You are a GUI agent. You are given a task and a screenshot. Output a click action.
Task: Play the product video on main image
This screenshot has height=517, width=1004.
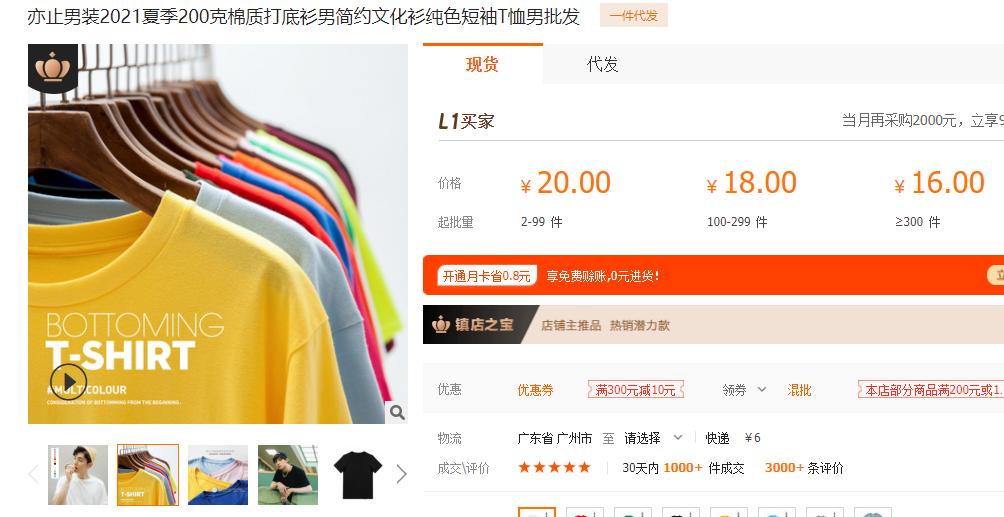pyautogui.click(x=69, y=382)
